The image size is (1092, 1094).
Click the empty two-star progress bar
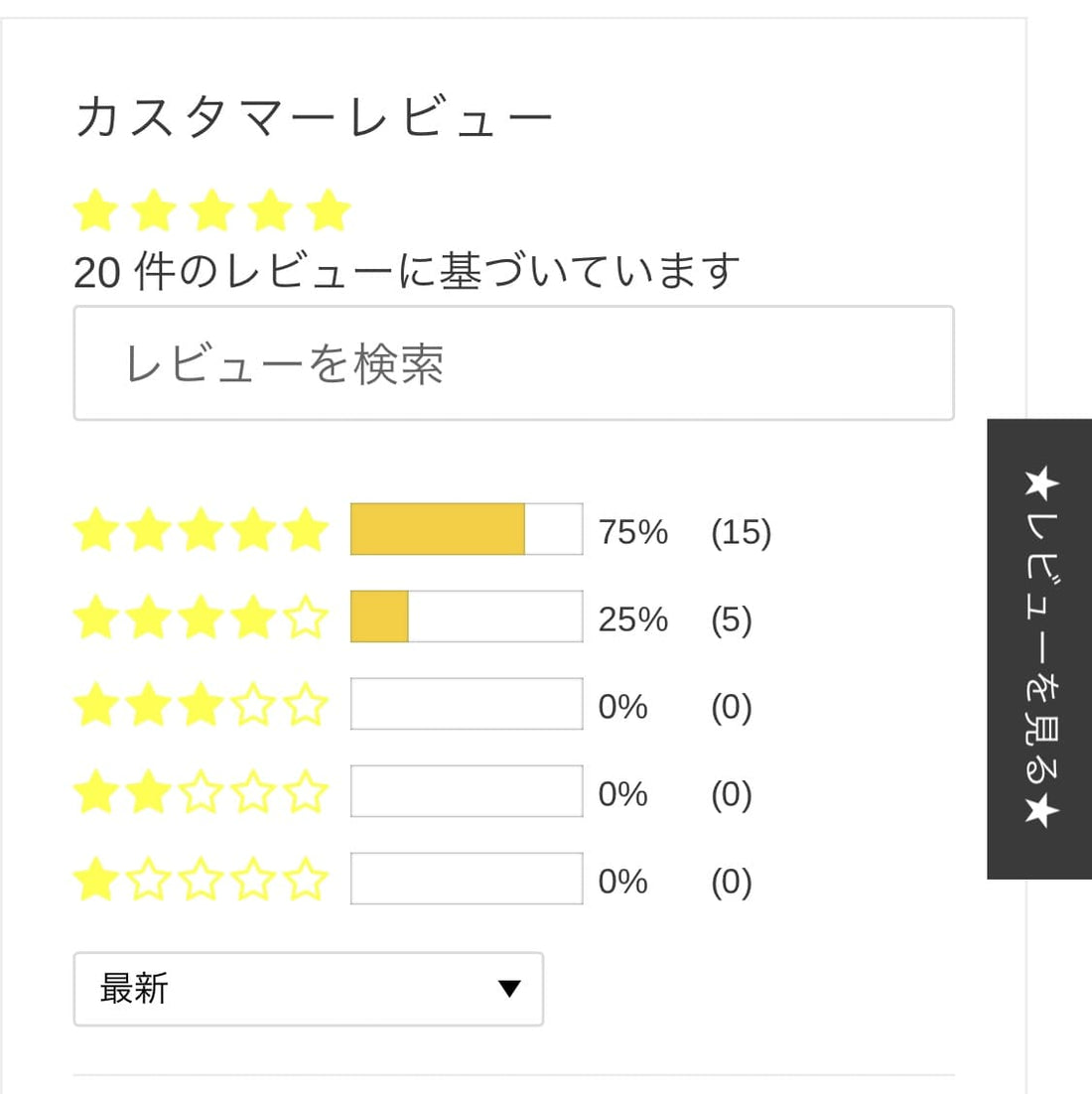[467, 791]
